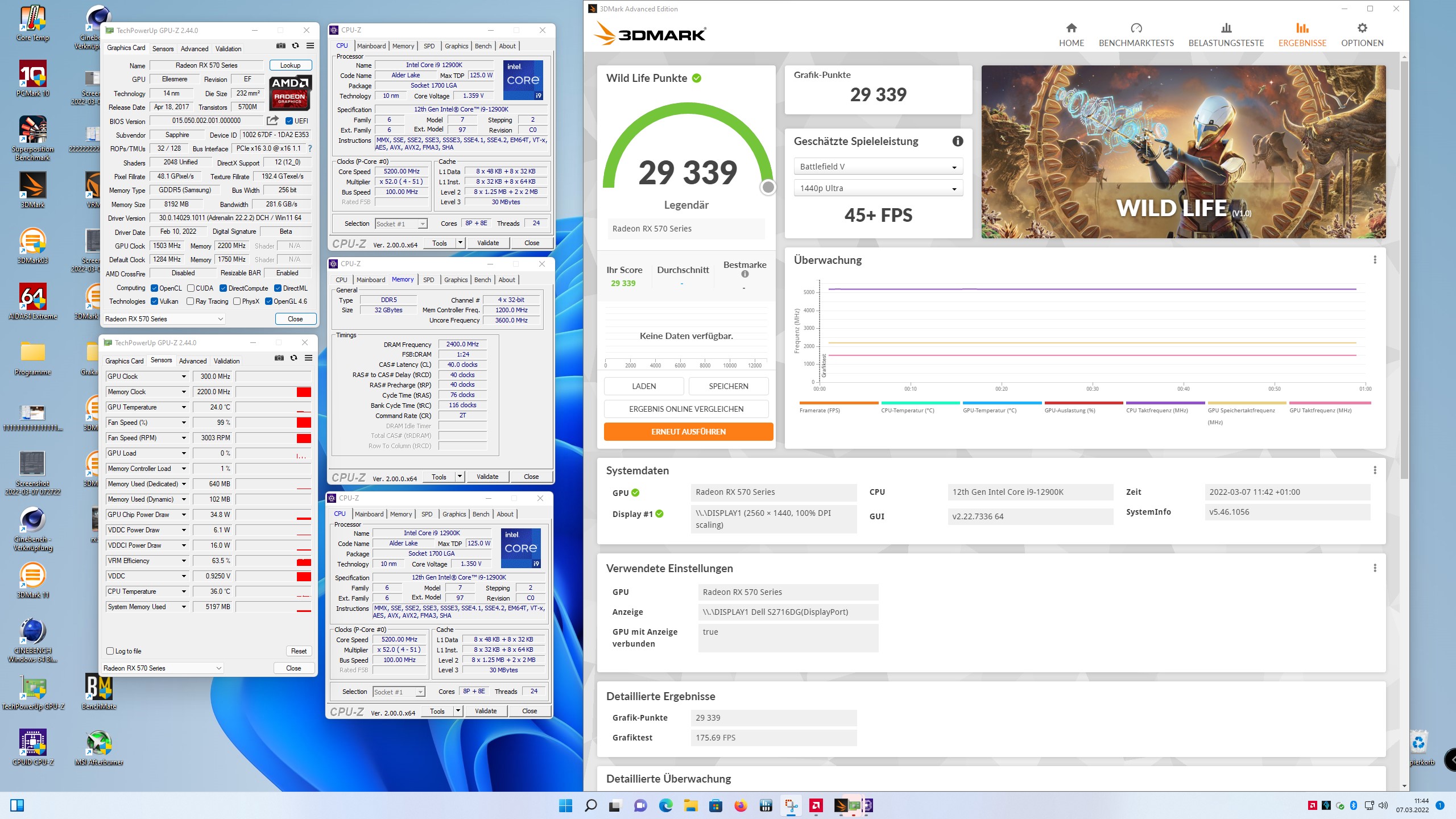Open Microsoft Edge from the taskbar
Screen dimensions: 1456x819
coord(665,805)
